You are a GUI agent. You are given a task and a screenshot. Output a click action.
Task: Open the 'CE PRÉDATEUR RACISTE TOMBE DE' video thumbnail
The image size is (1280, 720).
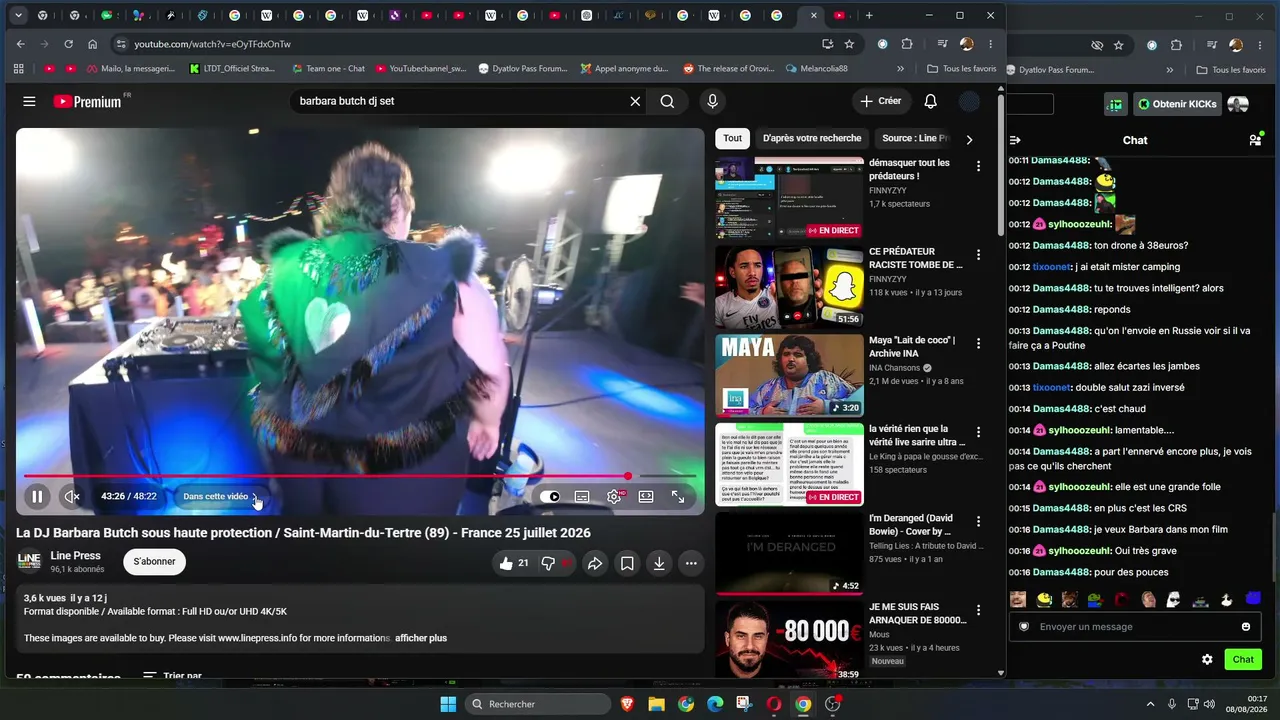(x=789, y=287)
